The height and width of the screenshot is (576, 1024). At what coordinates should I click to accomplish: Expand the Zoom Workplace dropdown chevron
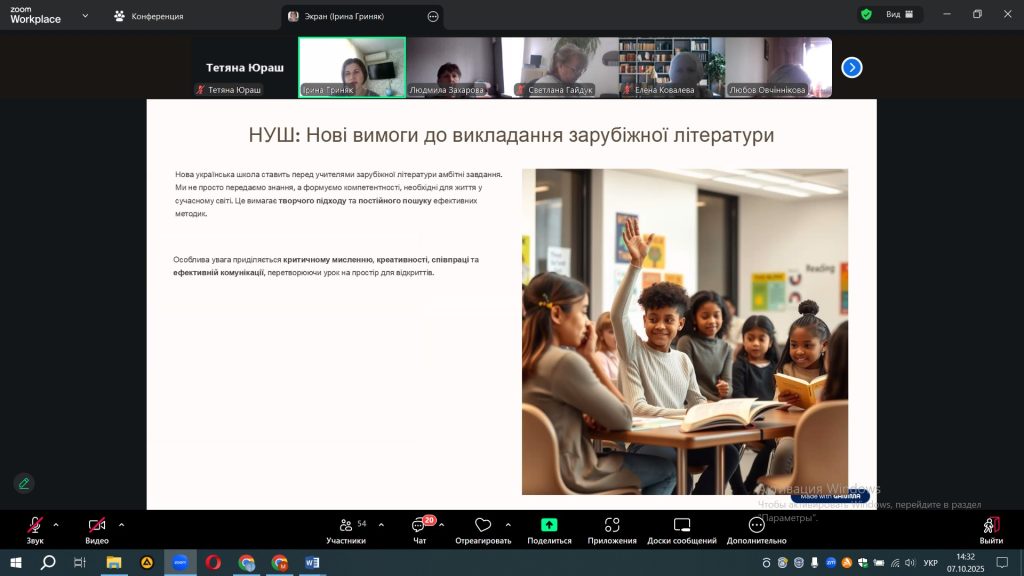(x=84, y=16)
